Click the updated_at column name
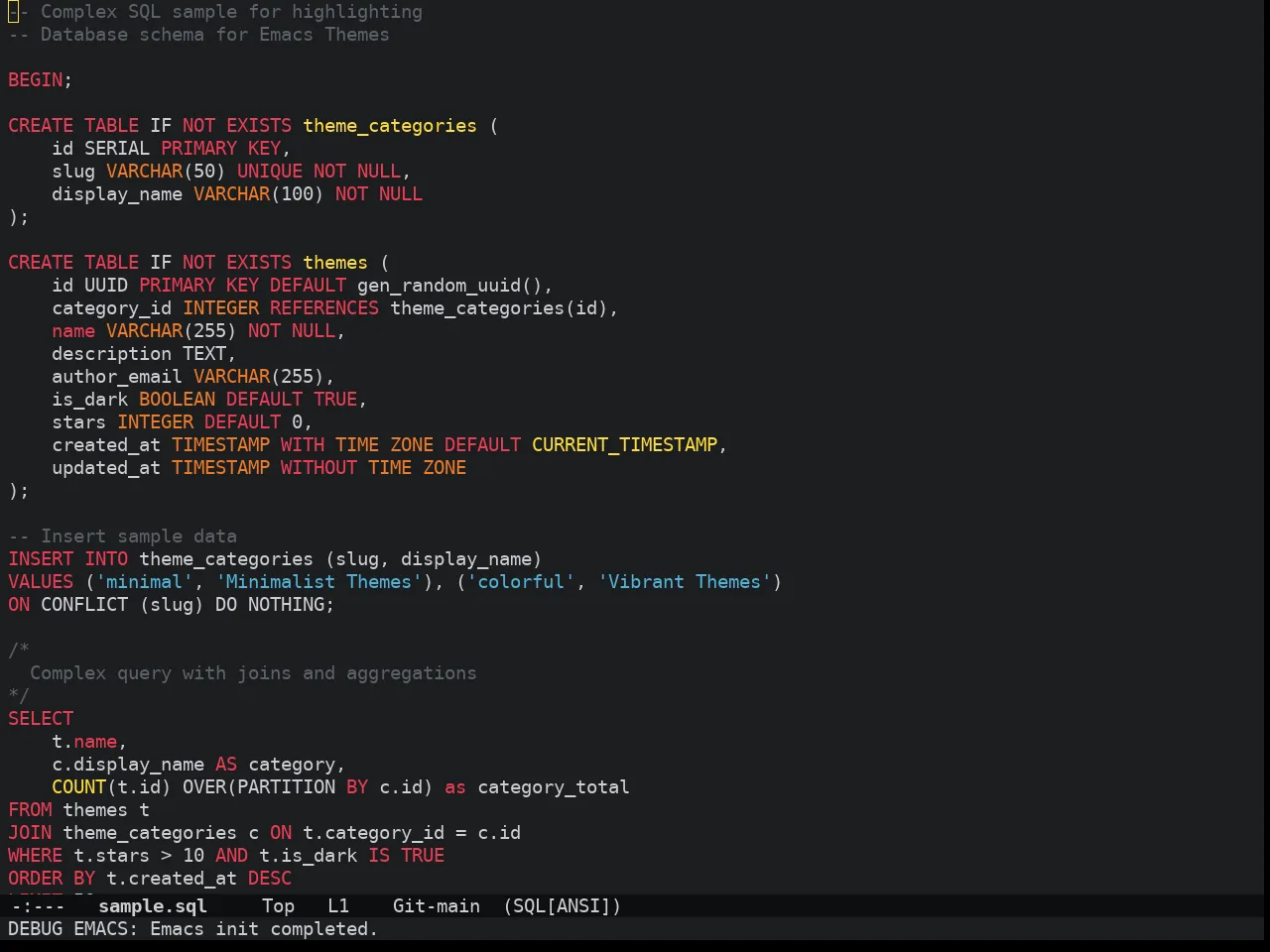 point(106,468)
